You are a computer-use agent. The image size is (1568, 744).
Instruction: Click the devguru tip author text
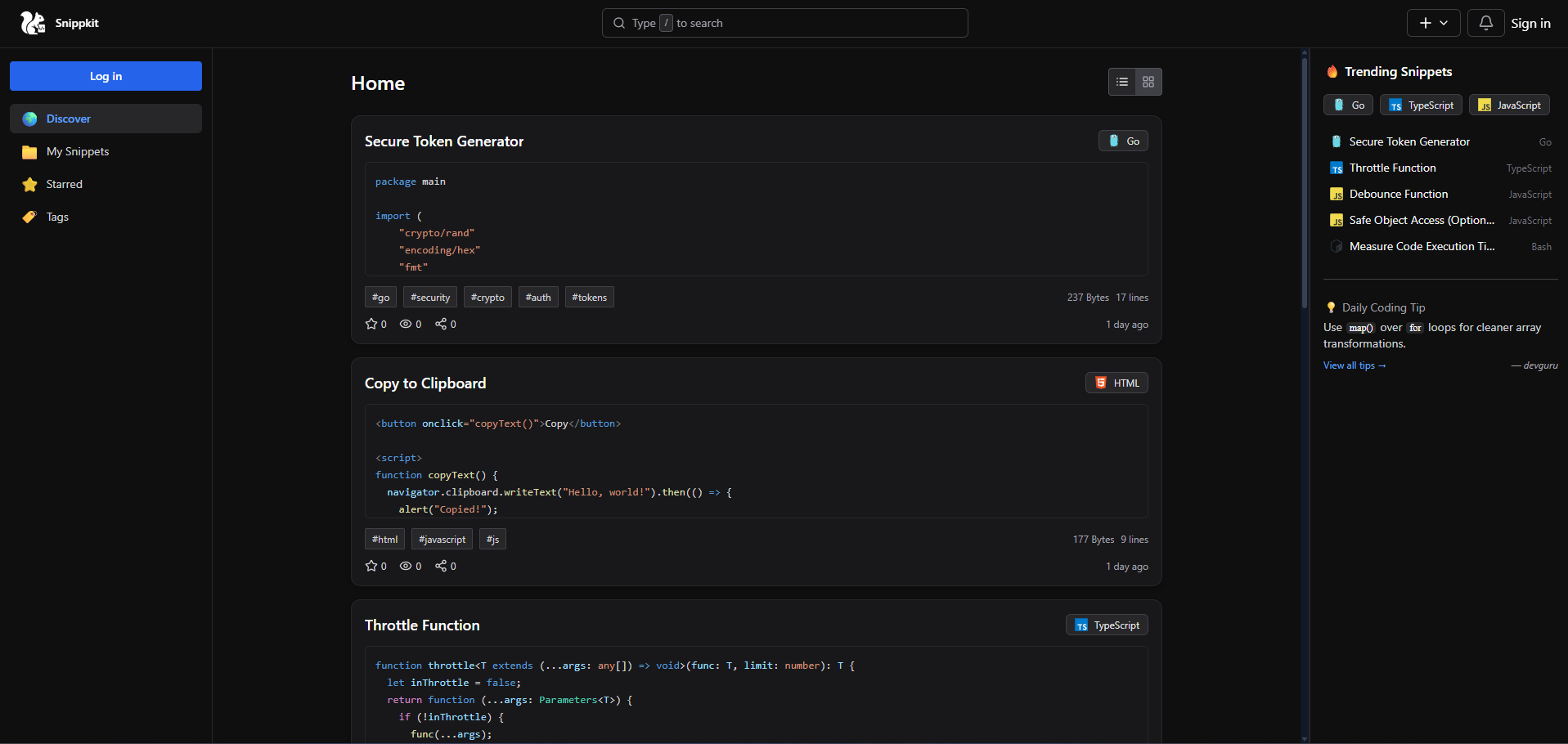pyautogui.click(x=1534, y=365)
